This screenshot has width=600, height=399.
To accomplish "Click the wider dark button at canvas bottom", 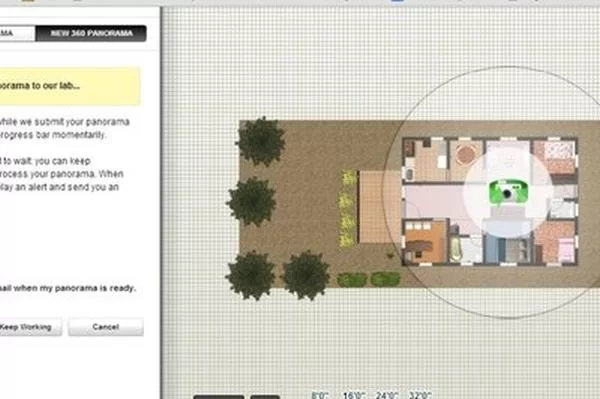I will pos(218,397).
